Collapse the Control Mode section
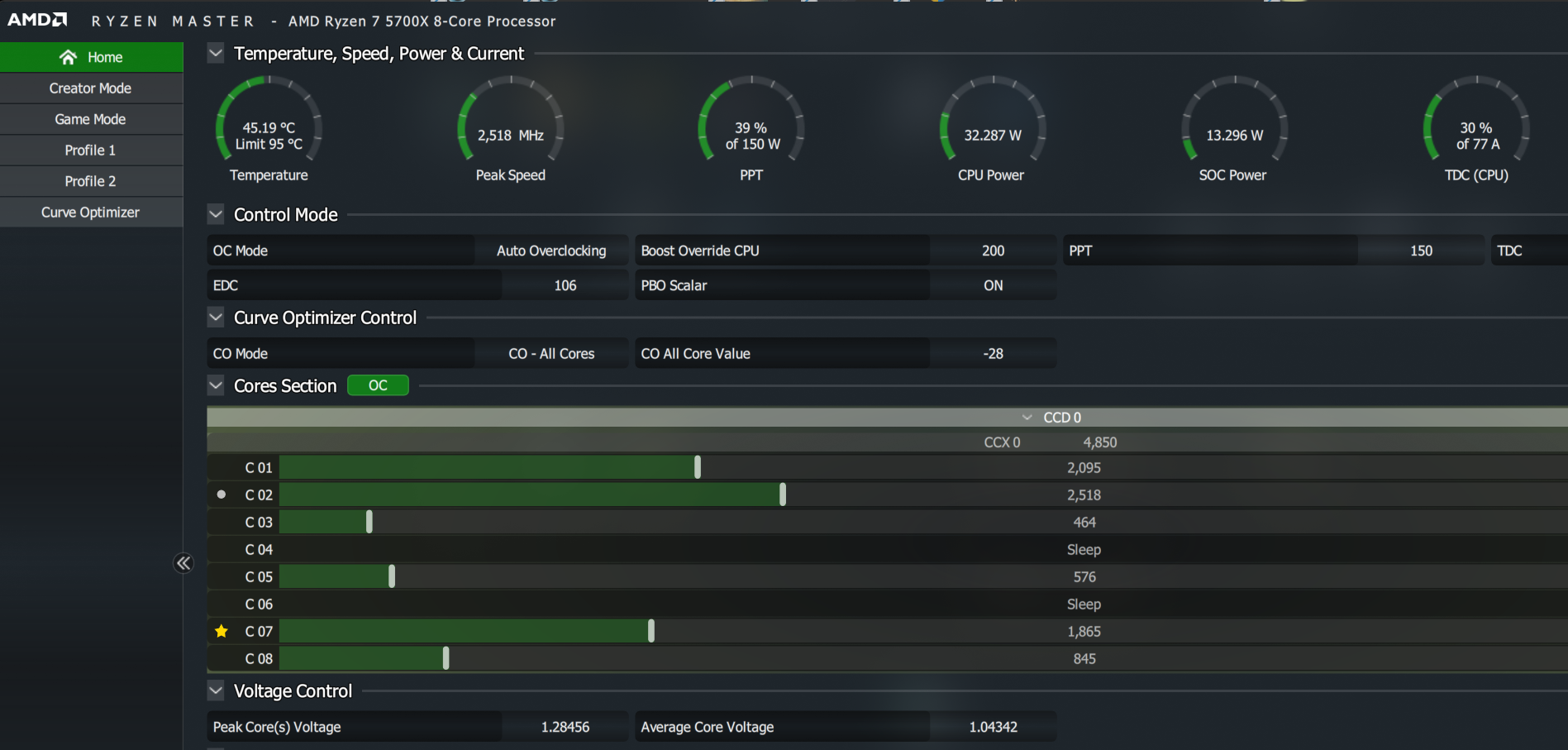 216,215
